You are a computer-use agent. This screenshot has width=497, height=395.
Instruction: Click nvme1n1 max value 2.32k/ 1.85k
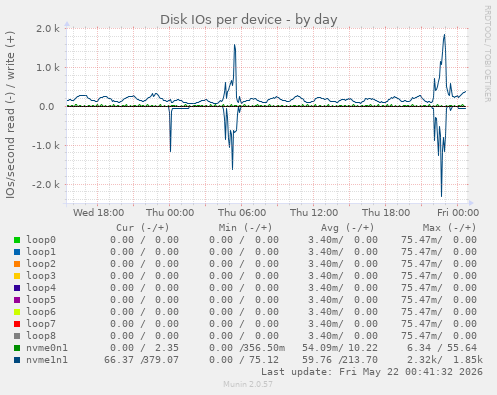click(x=445, y=360)
